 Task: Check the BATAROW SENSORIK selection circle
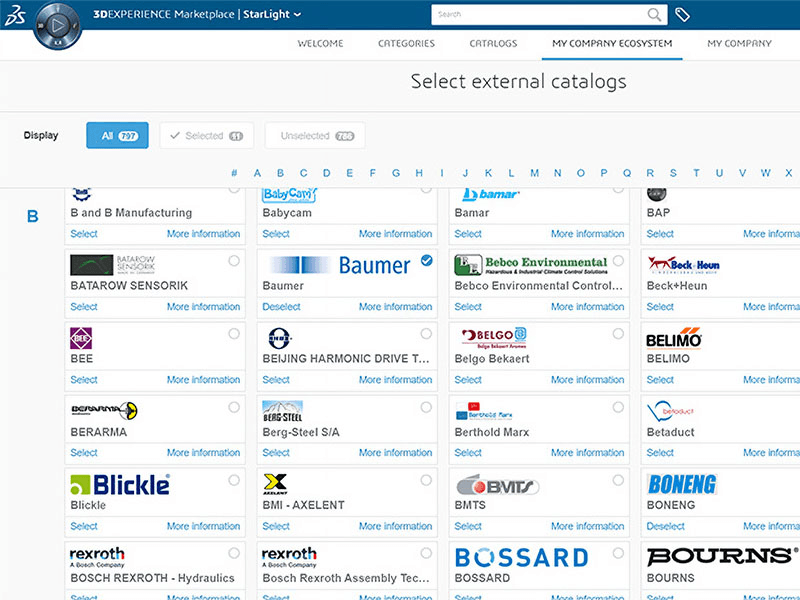tap(234, 260)
